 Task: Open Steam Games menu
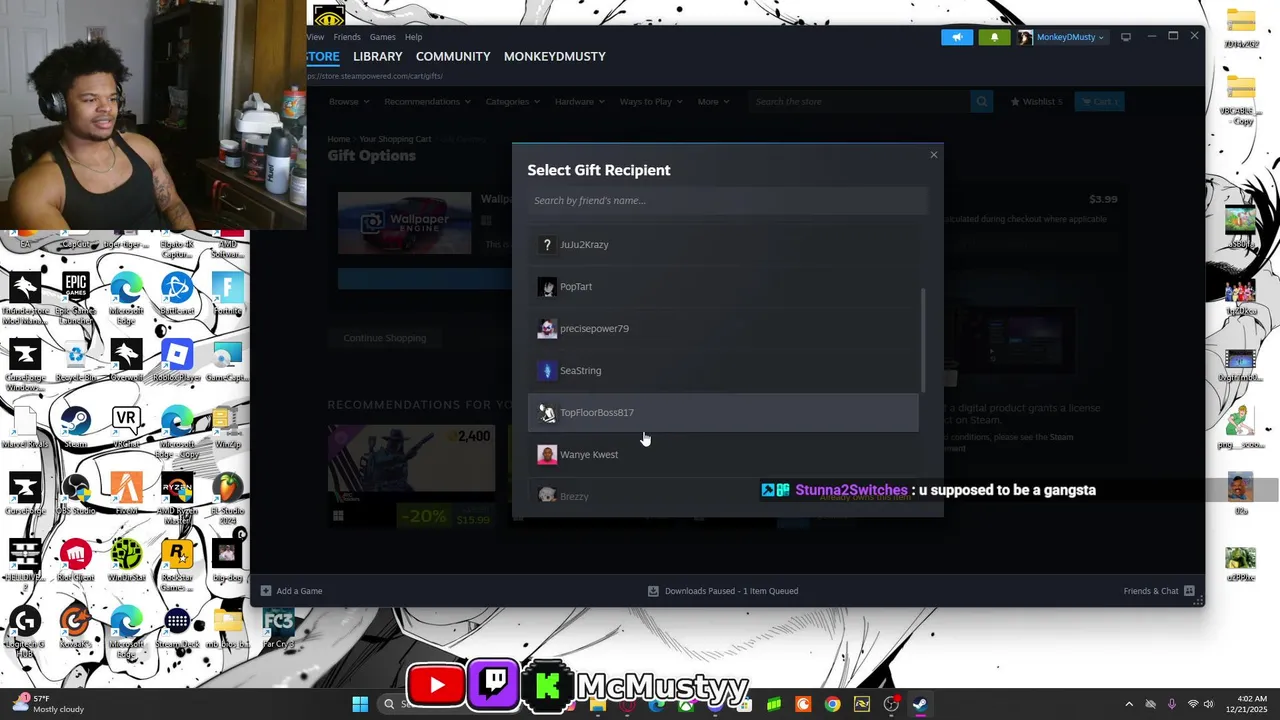pyautogui.click(x=382, y=37)
